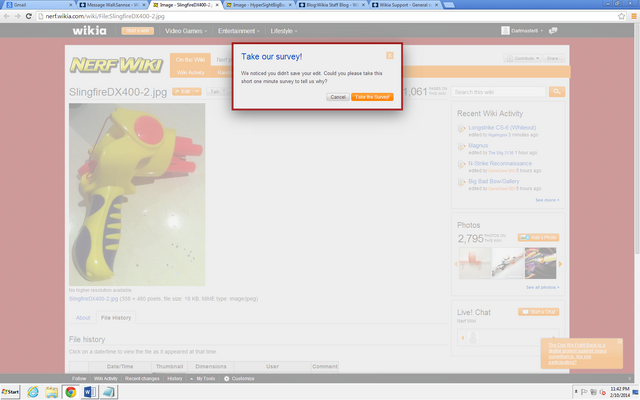Open the Contribute dropdown
The image size is (640, 400).
522,58
